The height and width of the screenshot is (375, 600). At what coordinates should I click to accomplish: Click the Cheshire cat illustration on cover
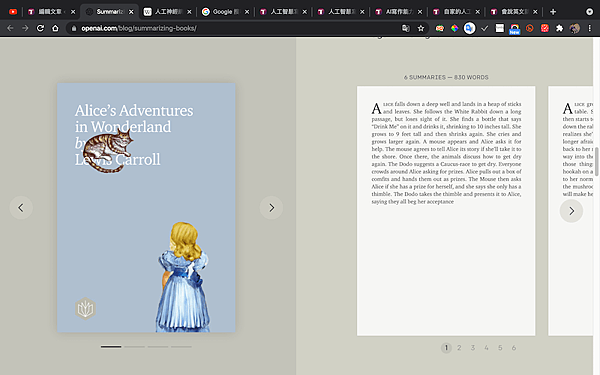pyautogui.click(x=108, y=151)
